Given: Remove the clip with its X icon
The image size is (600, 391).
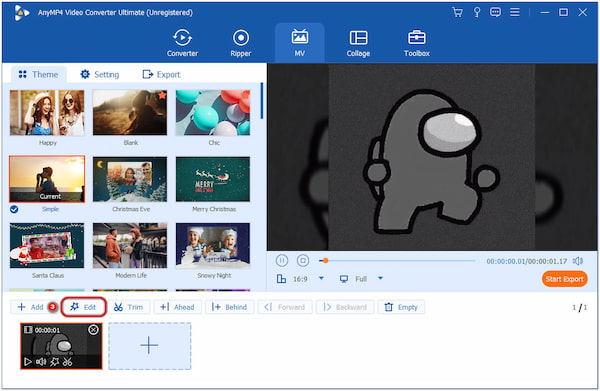Looking at the screenshot, I should coord(93,330).
